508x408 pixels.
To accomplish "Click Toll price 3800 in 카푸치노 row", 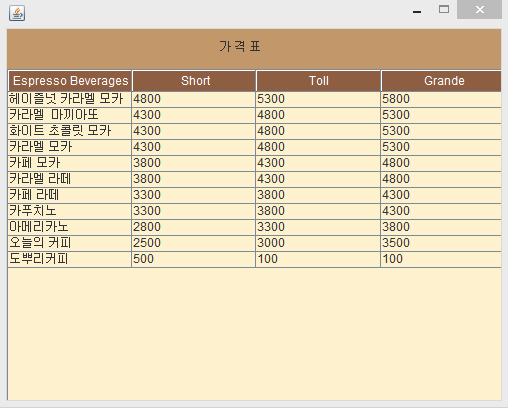I will pyautogui.click(x=318, y=211).
